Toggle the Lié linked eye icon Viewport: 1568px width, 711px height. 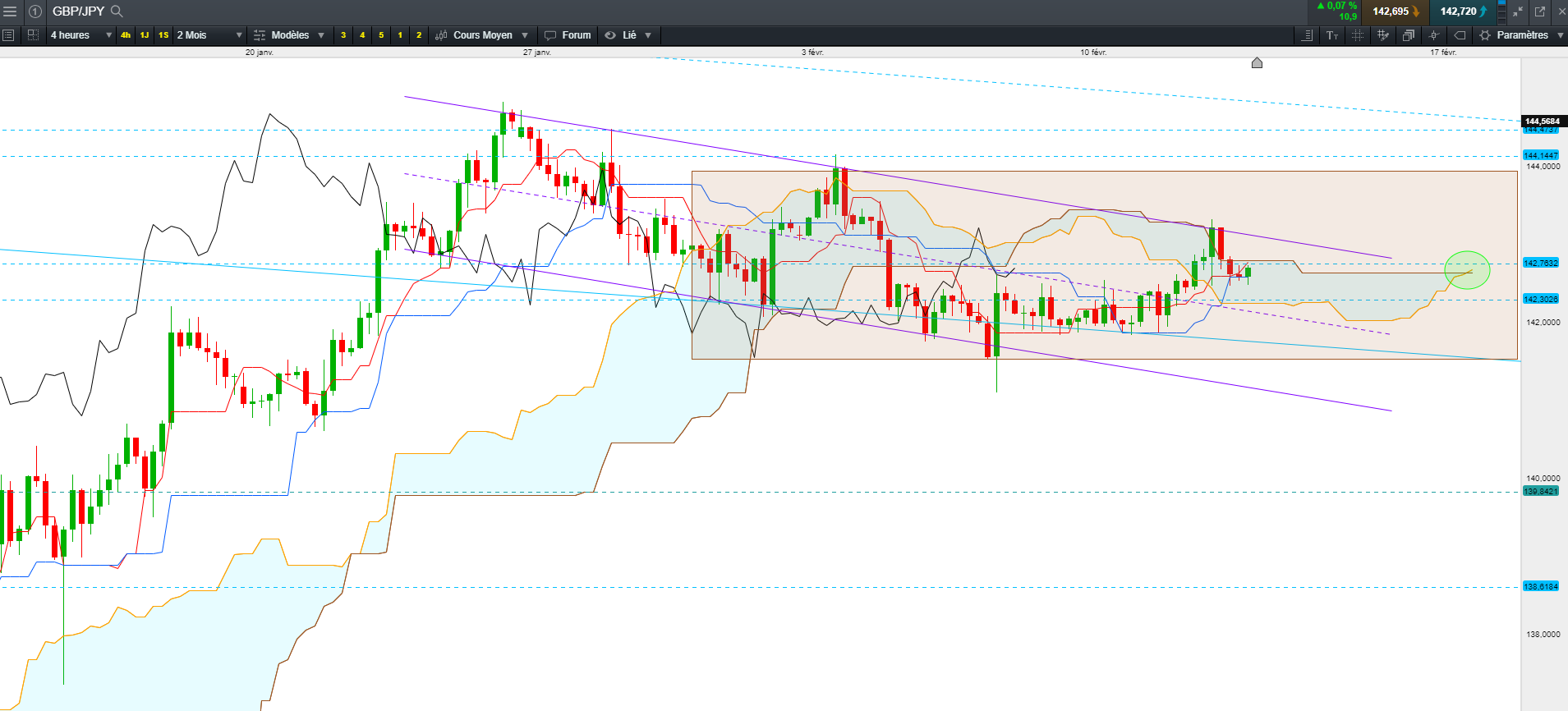coord(610,35)
